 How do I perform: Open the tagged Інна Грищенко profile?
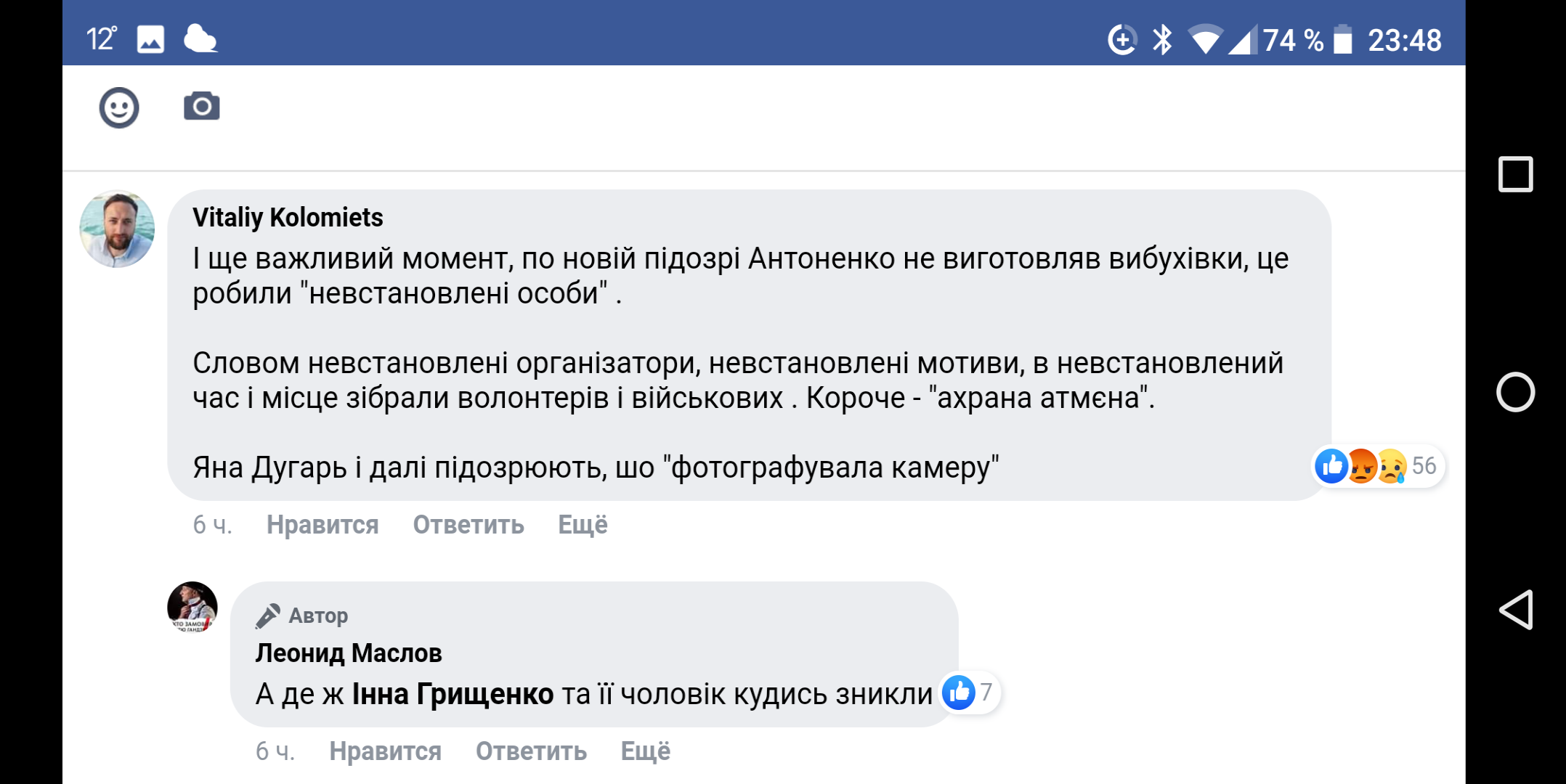pos(453,695)
